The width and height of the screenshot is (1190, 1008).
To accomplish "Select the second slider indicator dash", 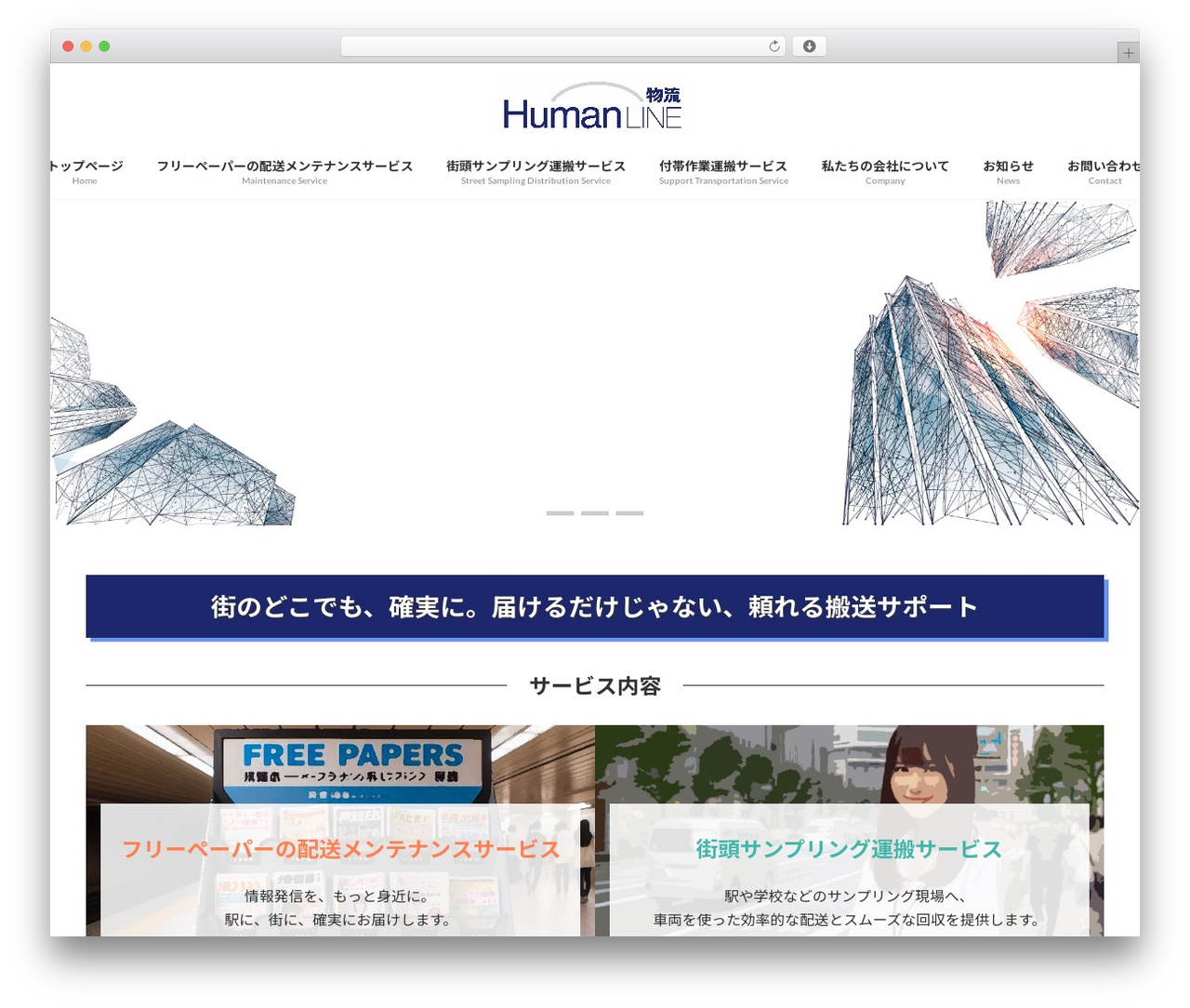I will tap(595, 513).
